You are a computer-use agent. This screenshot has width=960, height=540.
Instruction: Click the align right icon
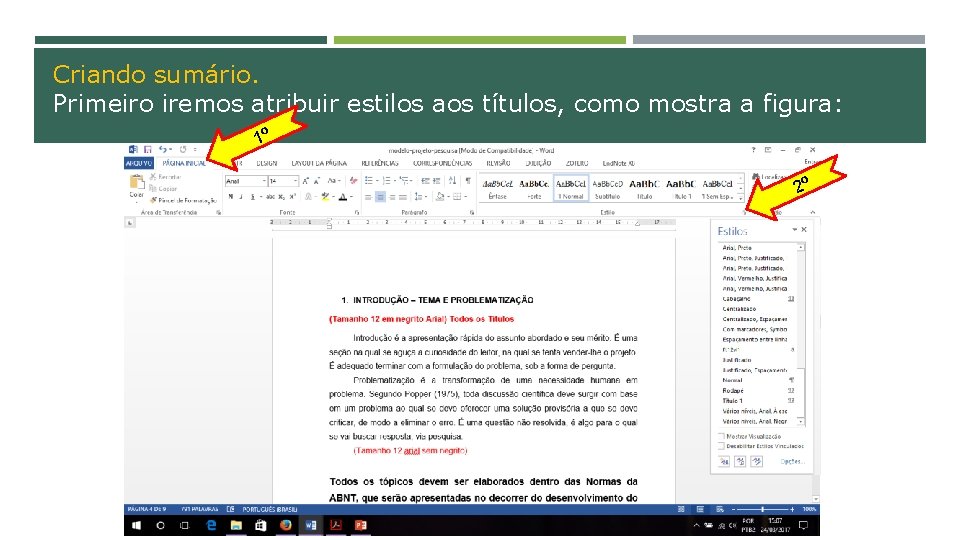coord(392,197)
